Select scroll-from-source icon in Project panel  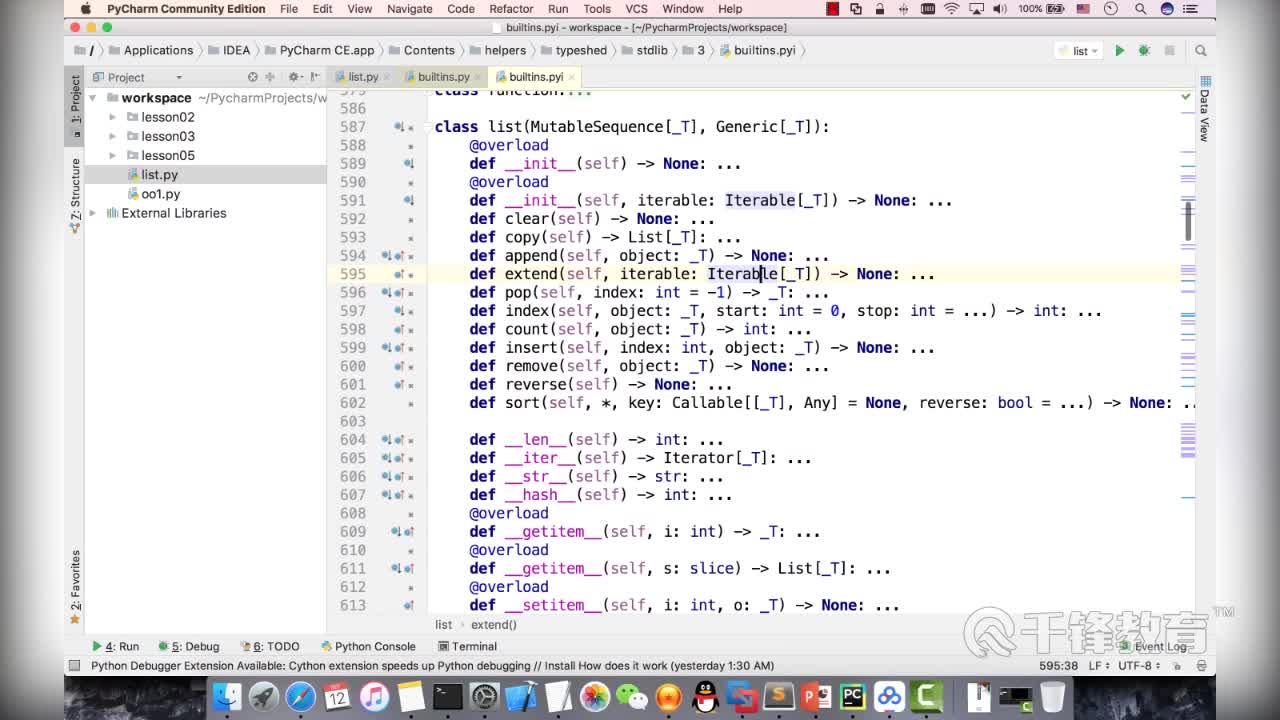point(253,77)
